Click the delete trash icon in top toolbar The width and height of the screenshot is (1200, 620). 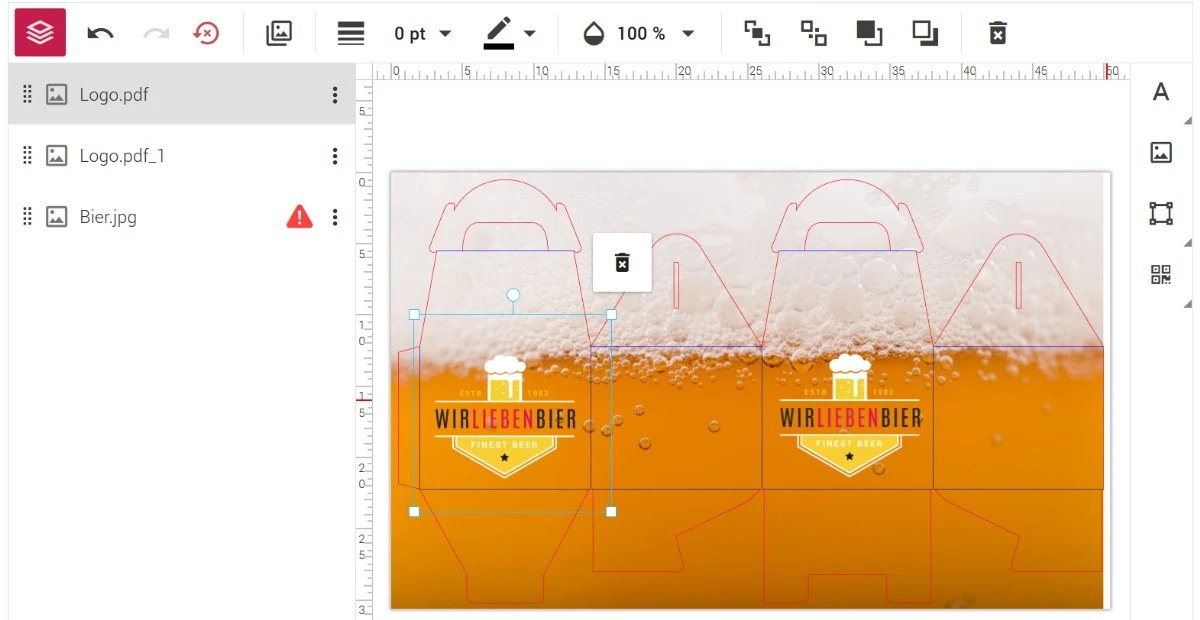coord(998,33)
